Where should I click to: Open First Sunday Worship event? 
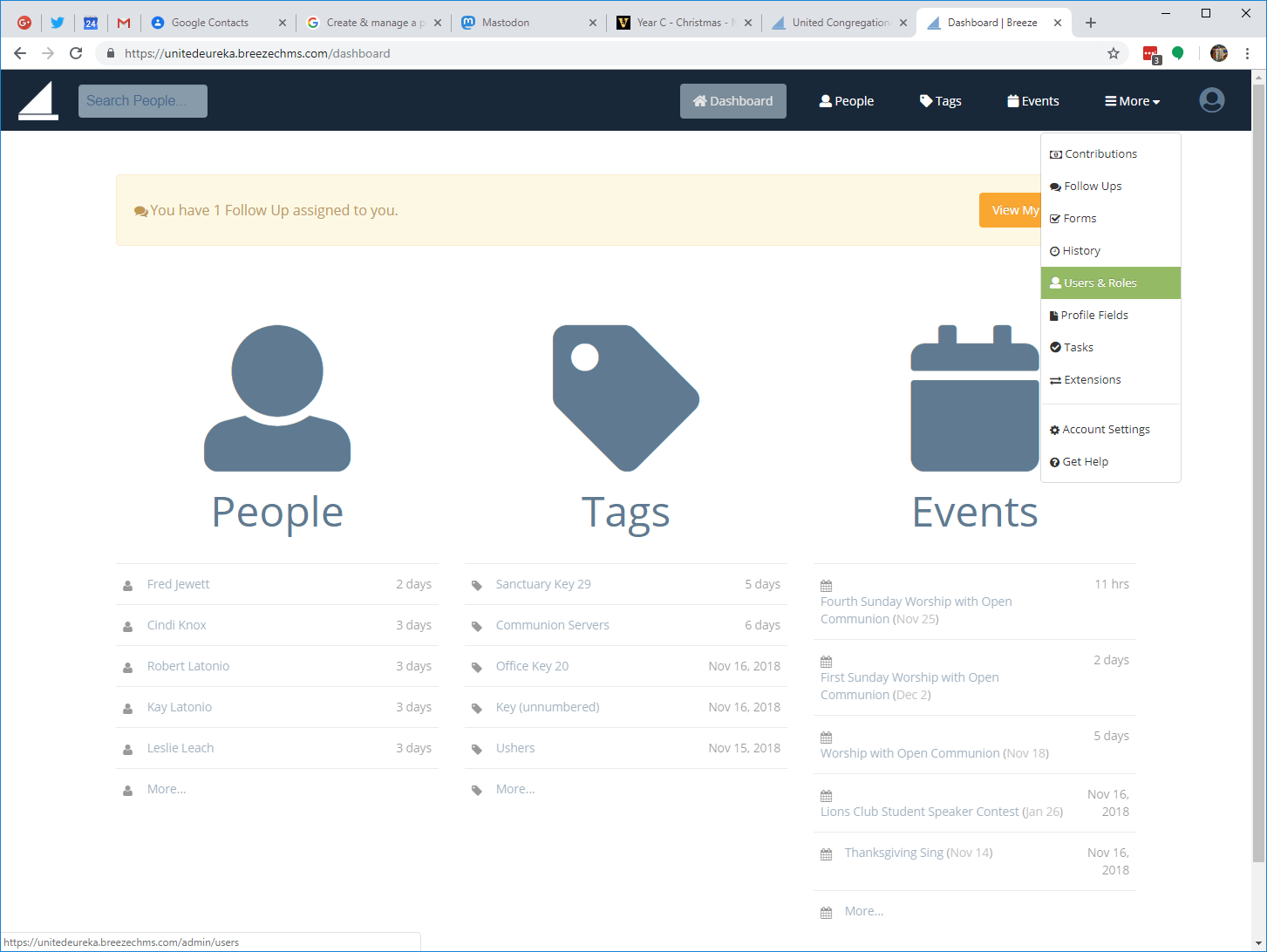(909, 686)
